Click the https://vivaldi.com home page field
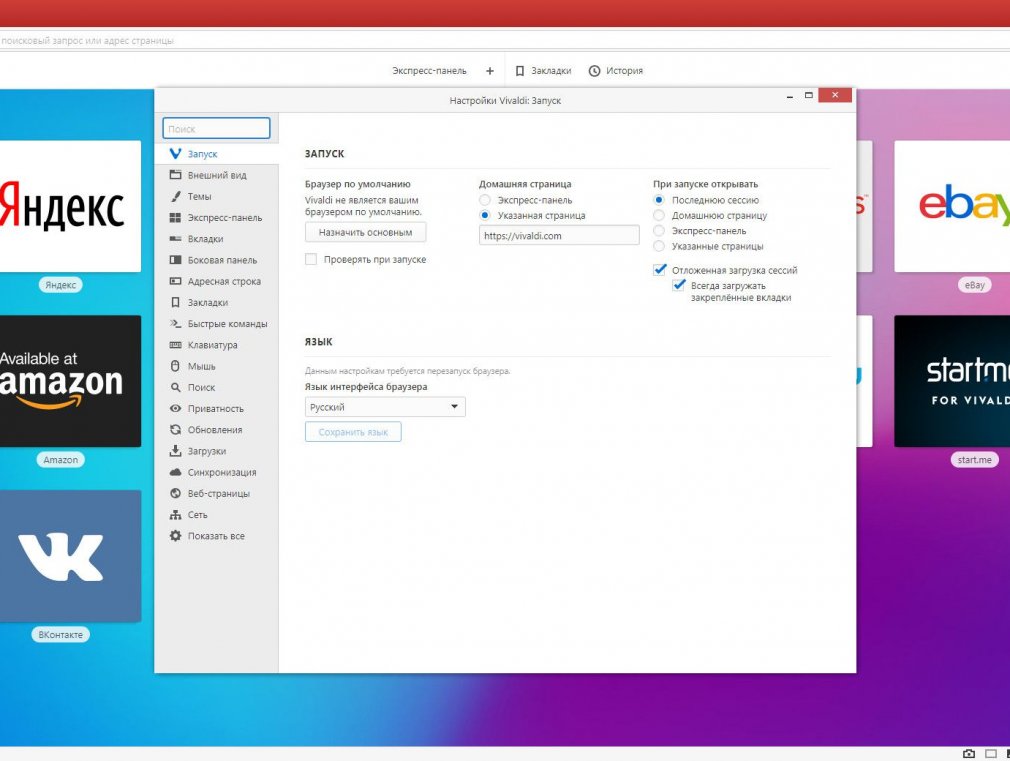Viewport: 1010px width, 761px height. (559, 235)
